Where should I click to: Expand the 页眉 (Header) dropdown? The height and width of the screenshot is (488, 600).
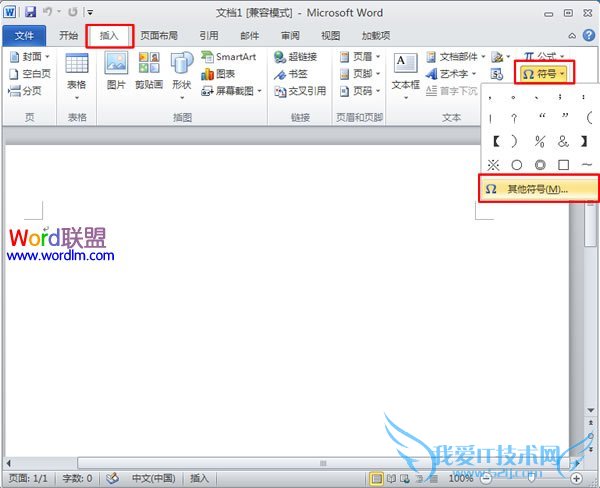click(356, 57)
